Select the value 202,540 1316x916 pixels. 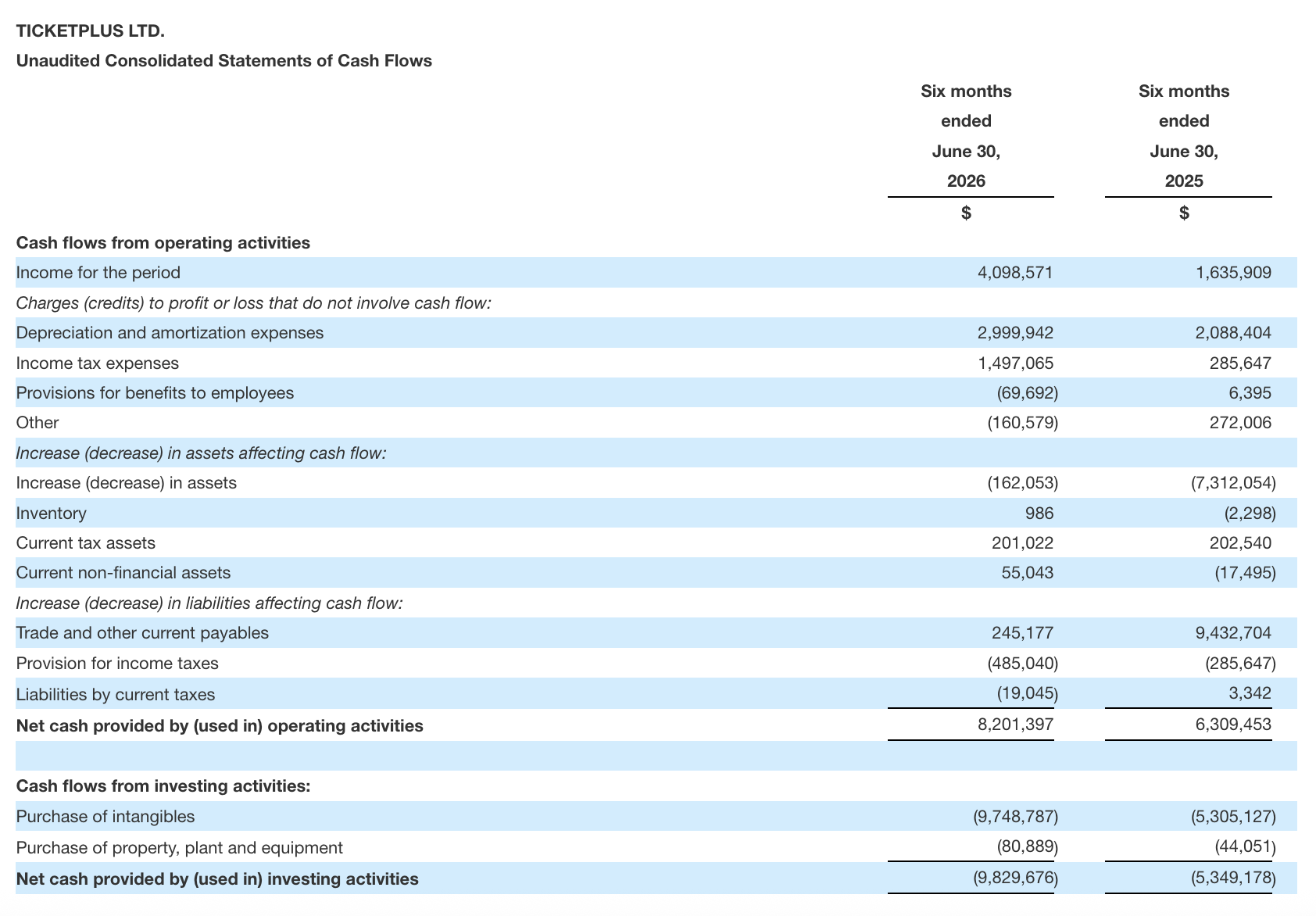pos(1240,543)
